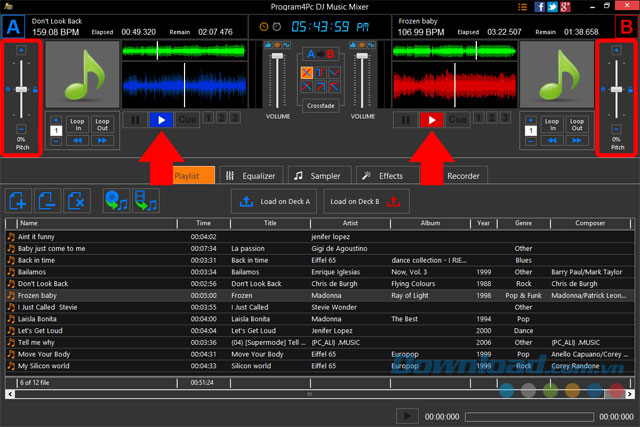Open the Sampler tab
Image resolution: width=640 pixels, height=427 pixels.
(322, 176)
